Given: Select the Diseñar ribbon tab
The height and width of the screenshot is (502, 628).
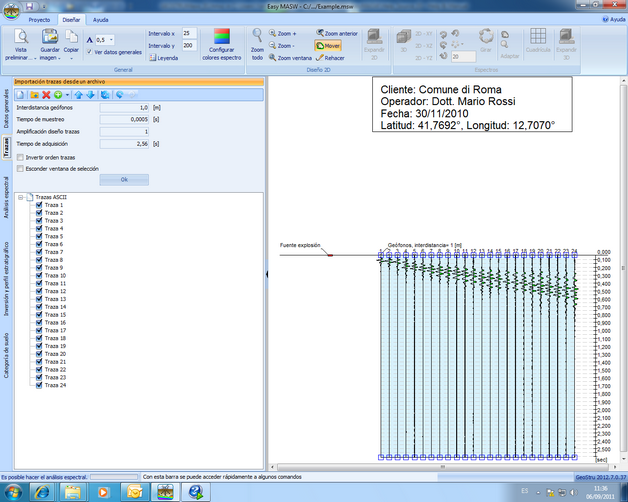Looking at the screenshot, I should [71, 20].
